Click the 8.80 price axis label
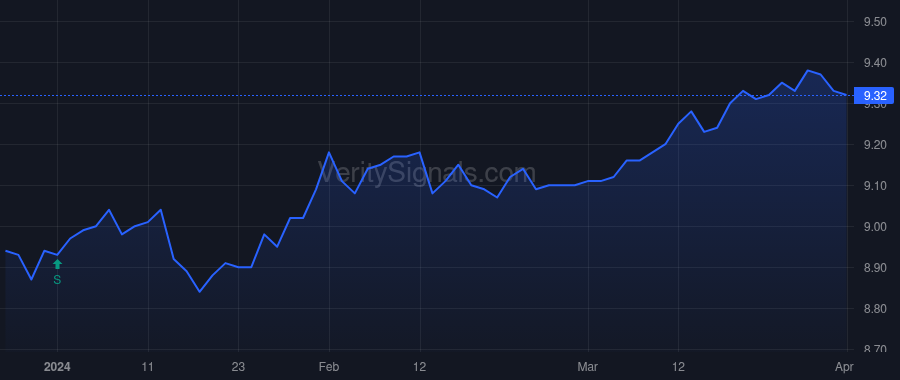Screen dimensions: 900x380 (x=876, y=309)
